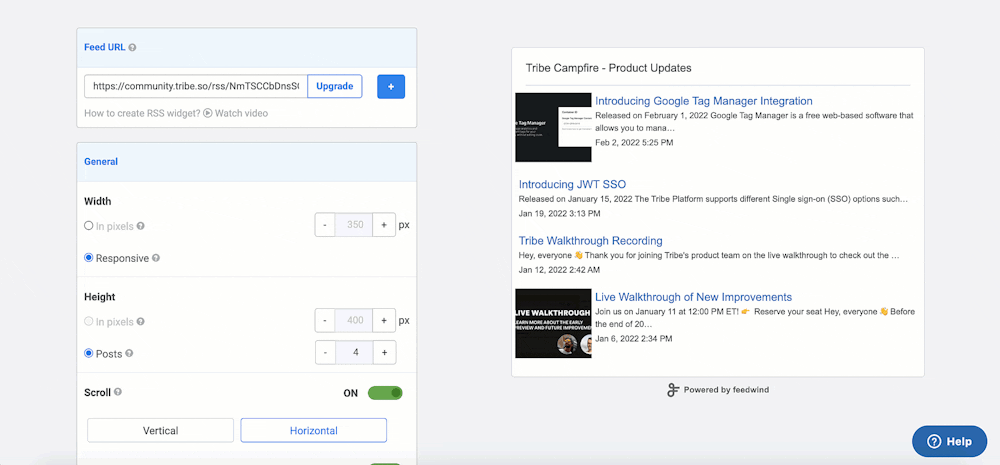Click help icon beside Posts option

(129, 353)
